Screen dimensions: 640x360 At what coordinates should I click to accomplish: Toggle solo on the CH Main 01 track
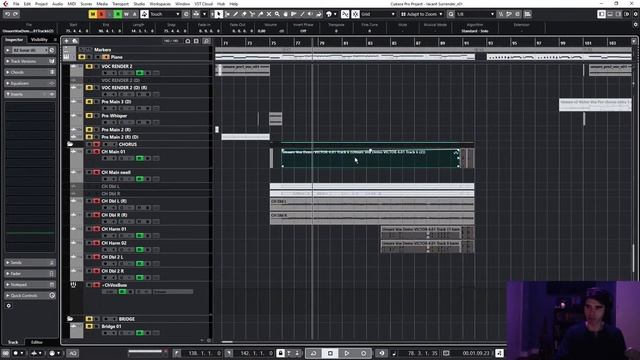(x=97, y=152)
